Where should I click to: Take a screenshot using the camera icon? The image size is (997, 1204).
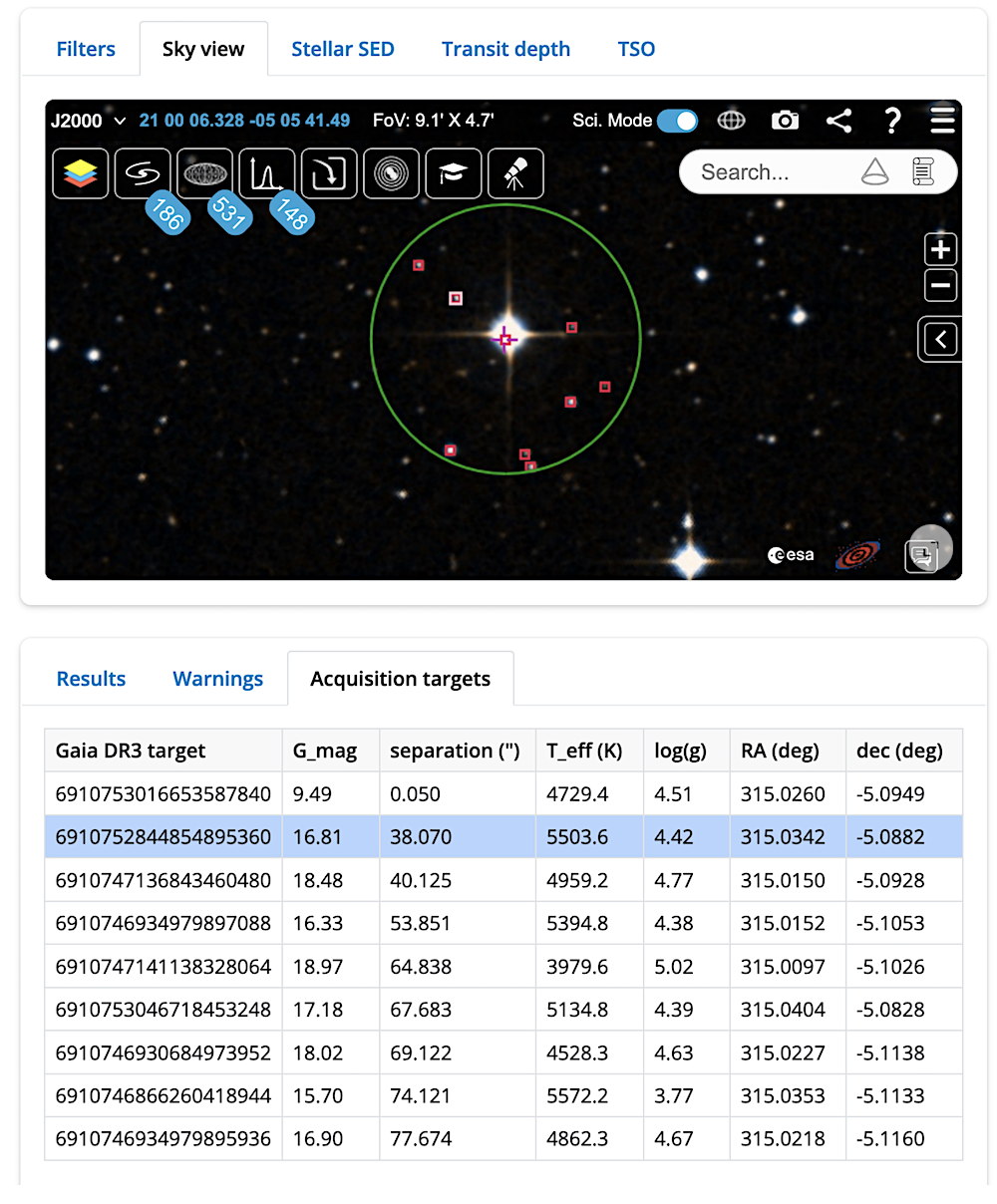785,120
